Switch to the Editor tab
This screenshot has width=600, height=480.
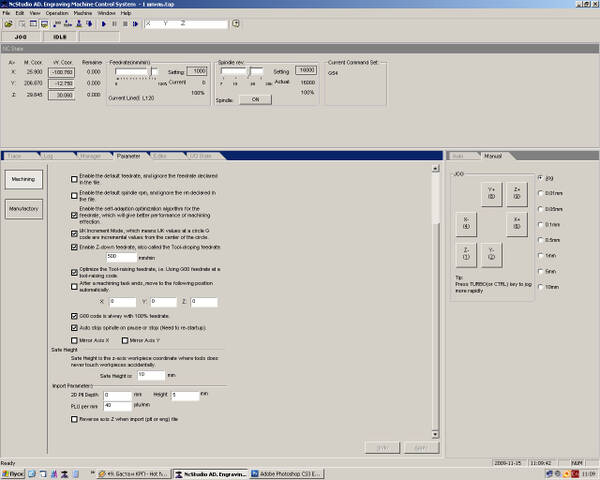pyautogui.click(x=160, y=156)
